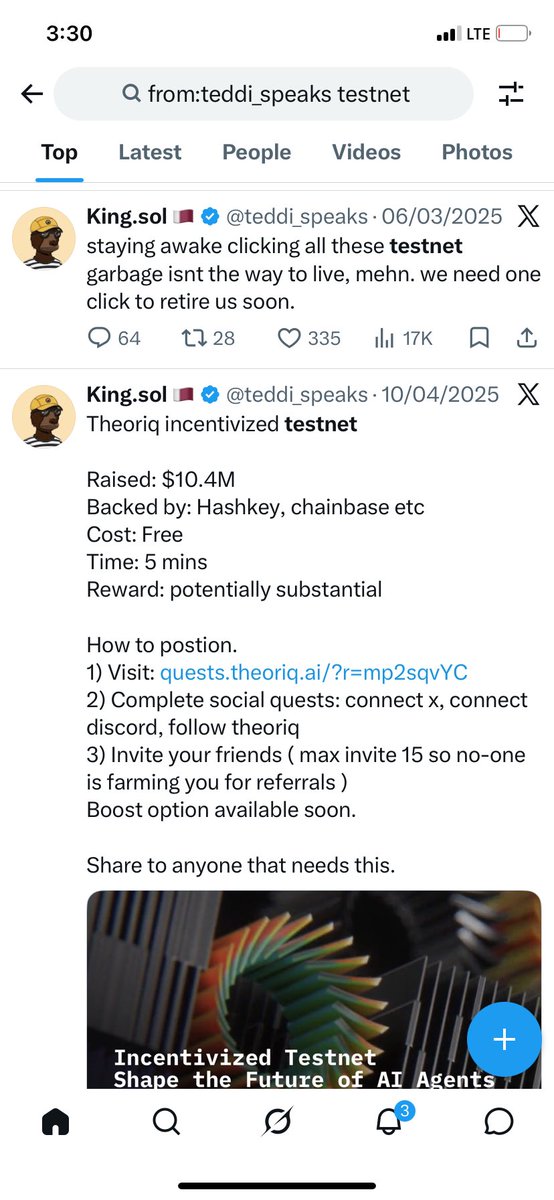
Task: Share the first tweet via share icon
Action: (527, 338)
